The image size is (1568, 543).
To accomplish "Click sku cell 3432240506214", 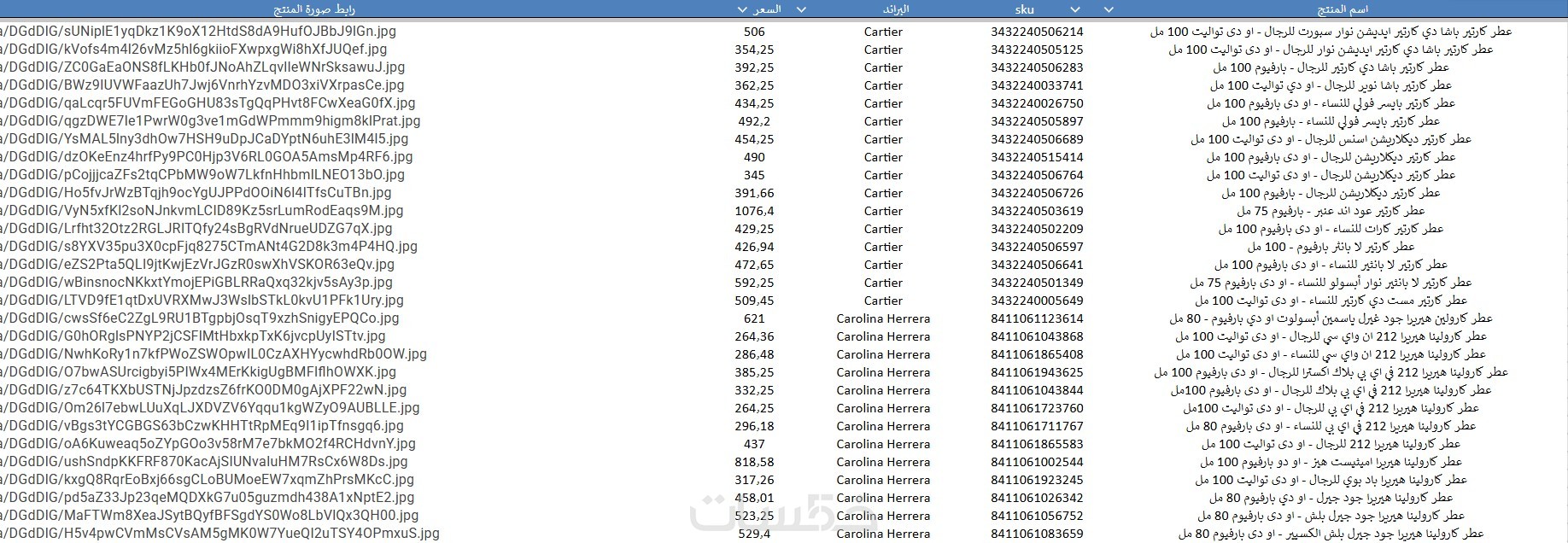I will (1037, 32).
